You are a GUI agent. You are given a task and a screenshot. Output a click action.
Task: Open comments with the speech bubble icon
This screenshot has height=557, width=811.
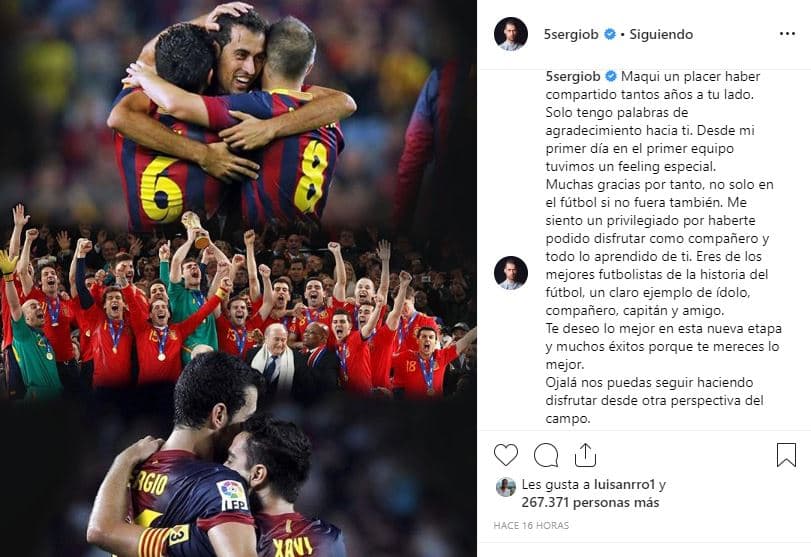[x=546, y=455]
